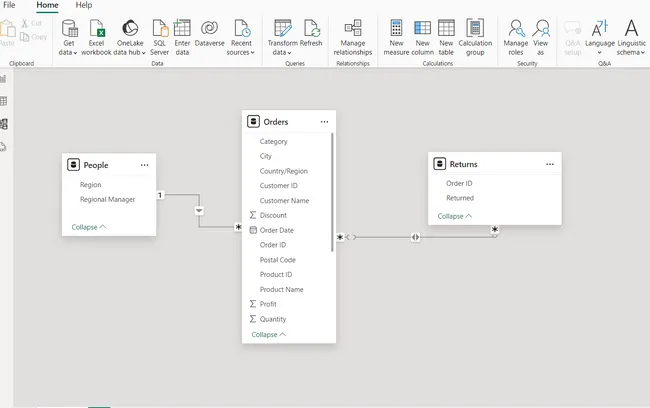Add a New column

422,37
